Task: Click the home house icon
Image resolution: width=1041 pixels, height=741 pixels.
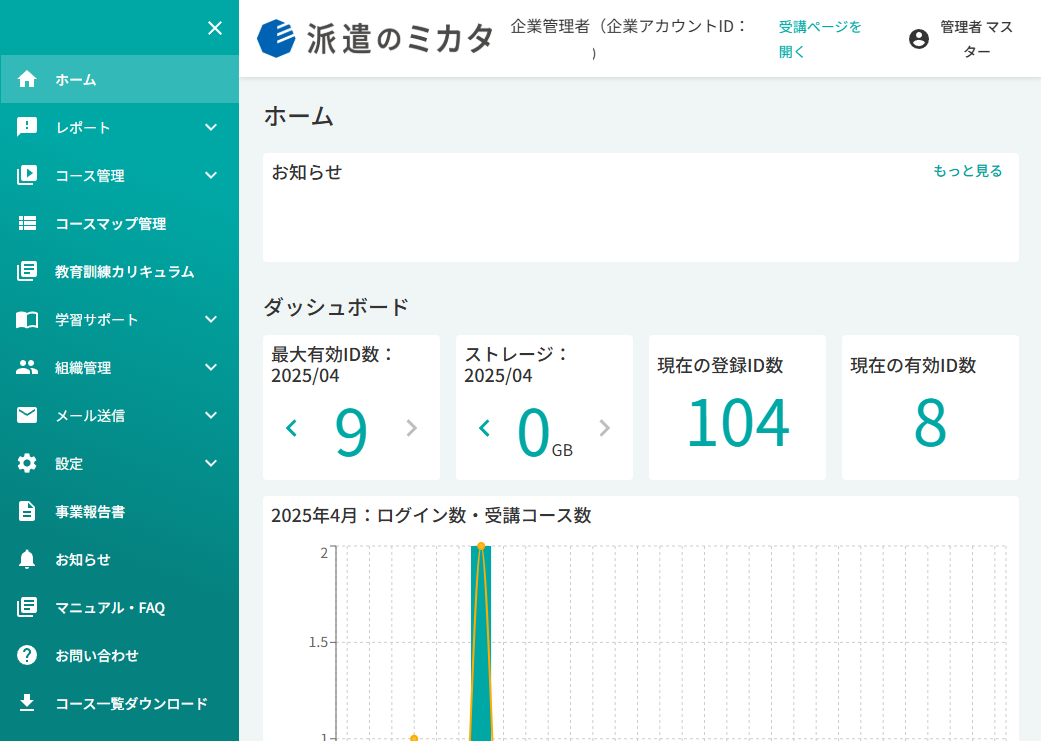Action: (27, 79)
